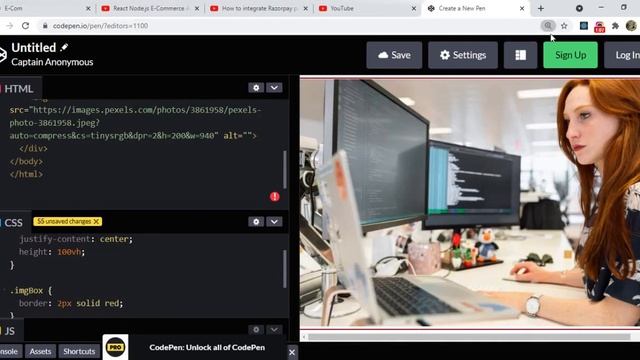
Task: Open the Shortcuts panel
Action: (79, 351)
